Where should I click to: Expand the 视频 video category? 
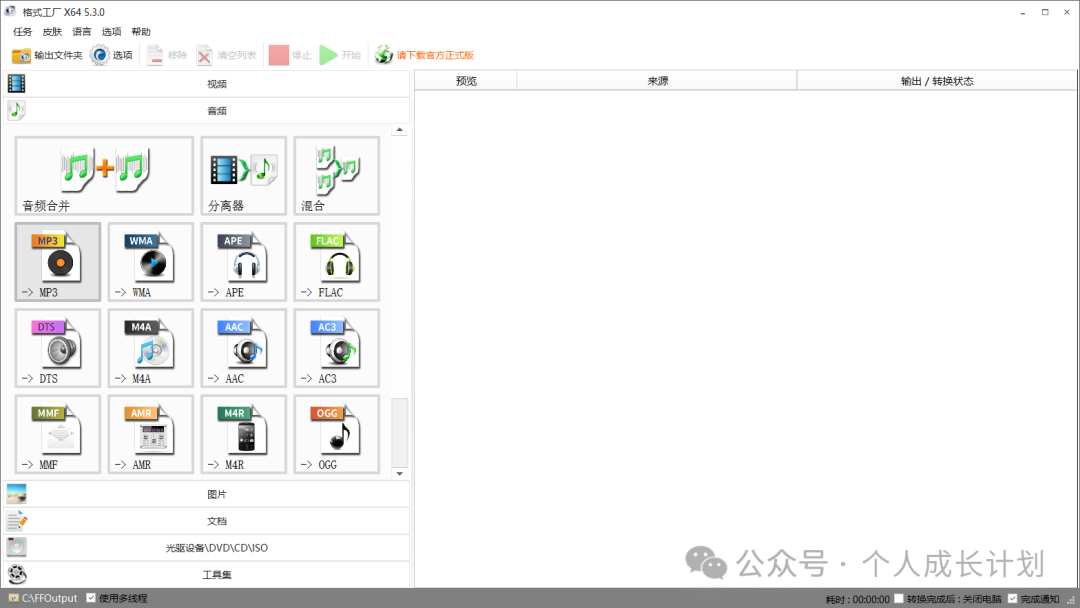pyautogui.click(x=207, y=84)
